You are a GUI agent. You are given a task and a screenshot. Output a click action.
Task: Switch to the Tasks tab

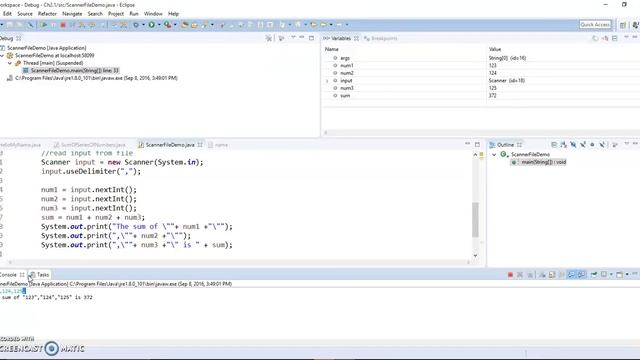(x=39, y=275)
